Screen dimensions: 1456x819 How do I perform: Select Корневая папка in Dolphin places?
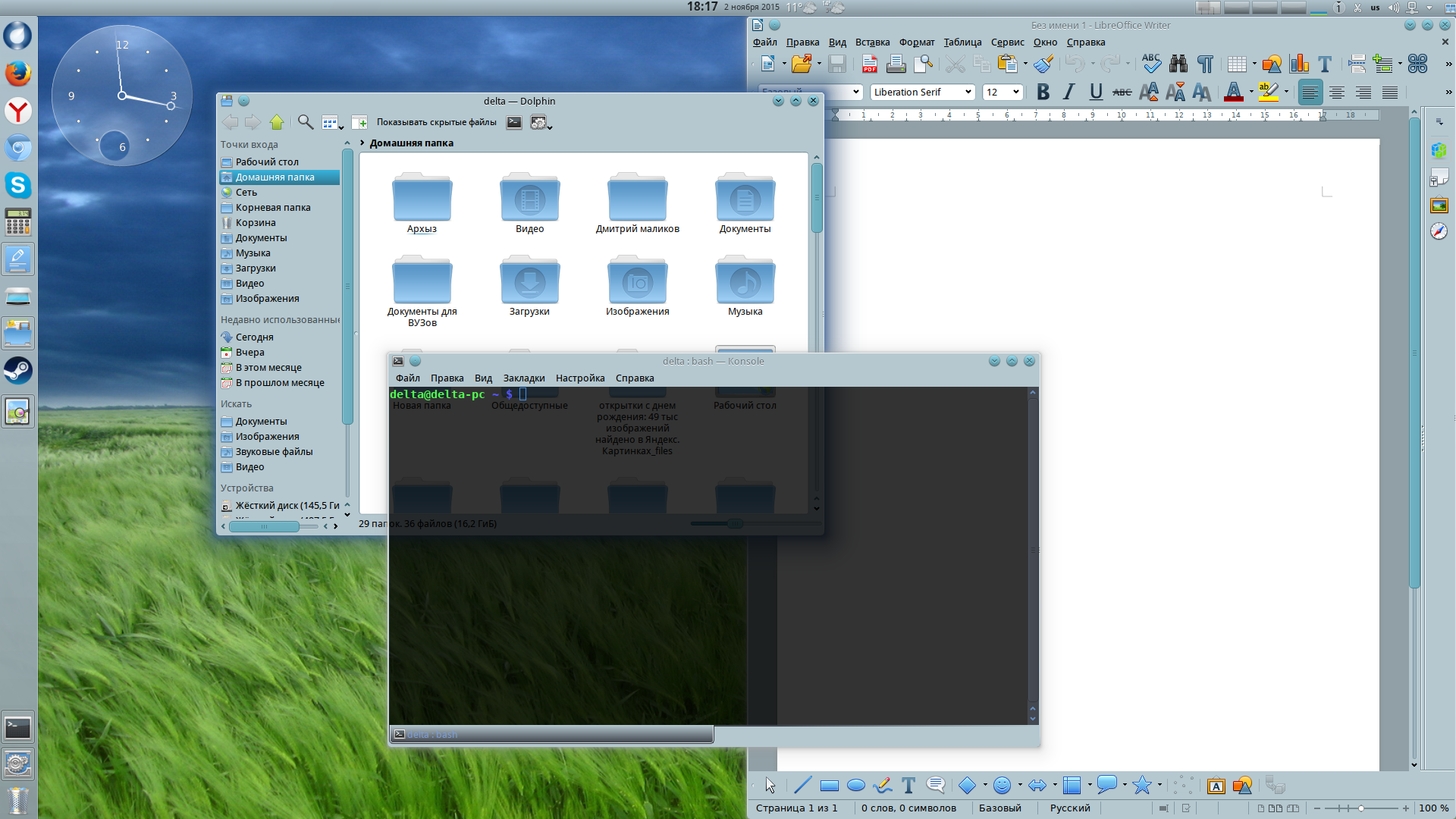point(272,208)
